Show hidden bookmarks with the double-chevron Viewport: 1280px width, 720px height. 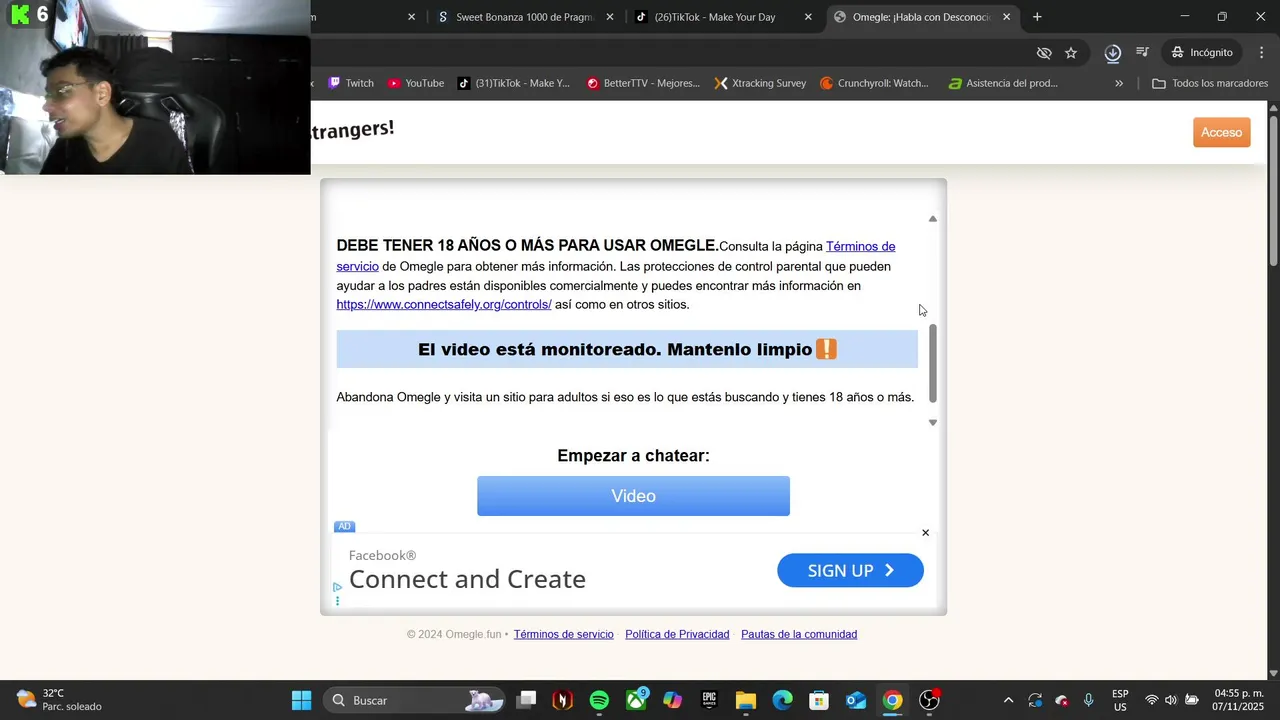(1119, 83)
